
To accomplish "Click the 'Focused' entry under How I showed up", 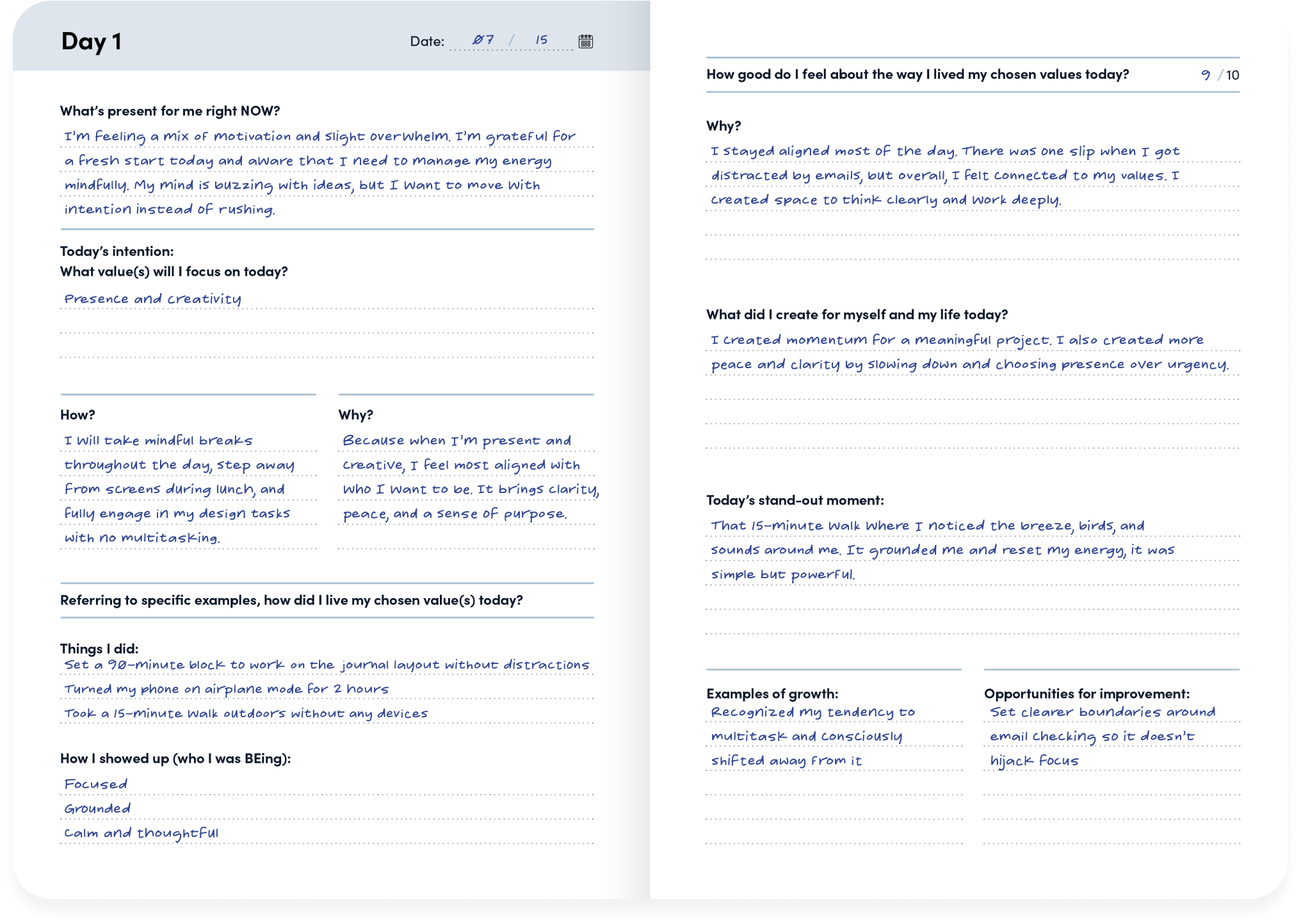I will [96, 784].
